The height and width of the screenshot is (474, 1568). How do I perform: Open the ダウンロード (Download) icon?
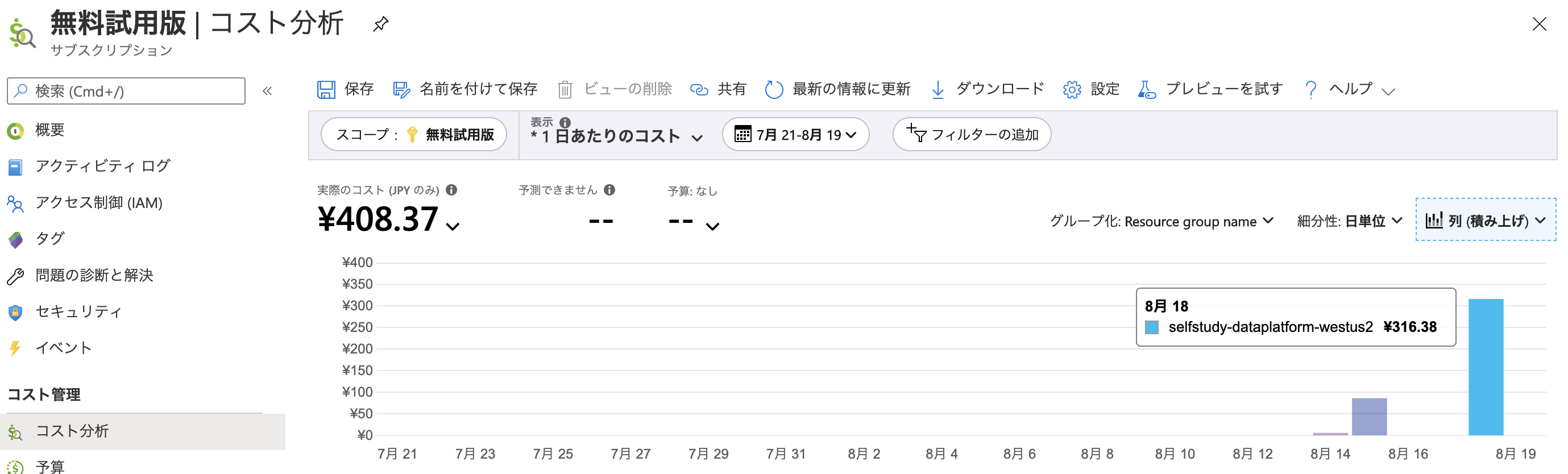pyautogui.click(x=938, y=89)
